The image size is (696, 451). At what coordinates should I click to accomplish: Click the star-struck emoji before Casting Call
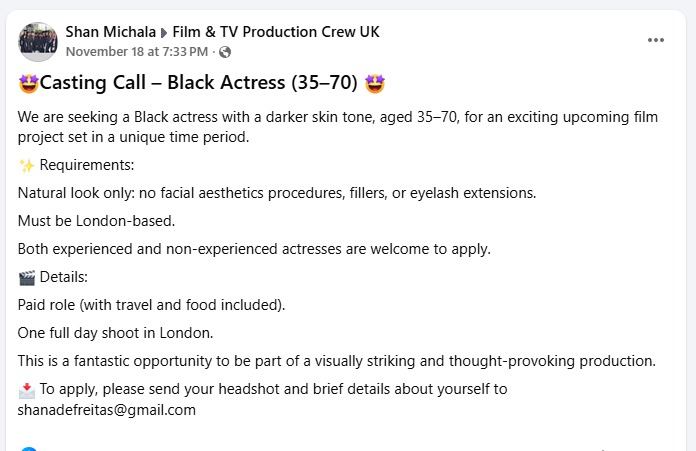(x=28, y=84)
